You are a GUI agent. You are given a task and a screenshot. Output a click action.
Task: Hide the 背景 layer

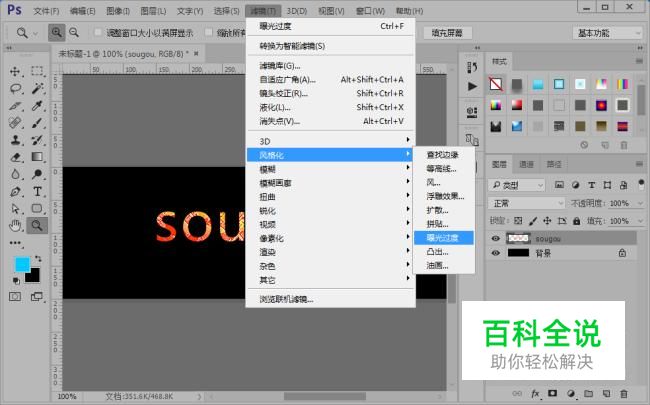[495, 253]
